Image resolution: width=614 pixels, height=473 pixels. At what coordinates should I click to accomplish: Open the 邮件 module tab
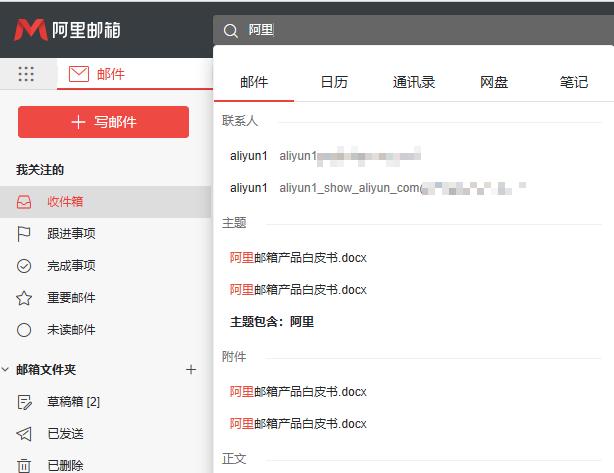click(135, 74)
